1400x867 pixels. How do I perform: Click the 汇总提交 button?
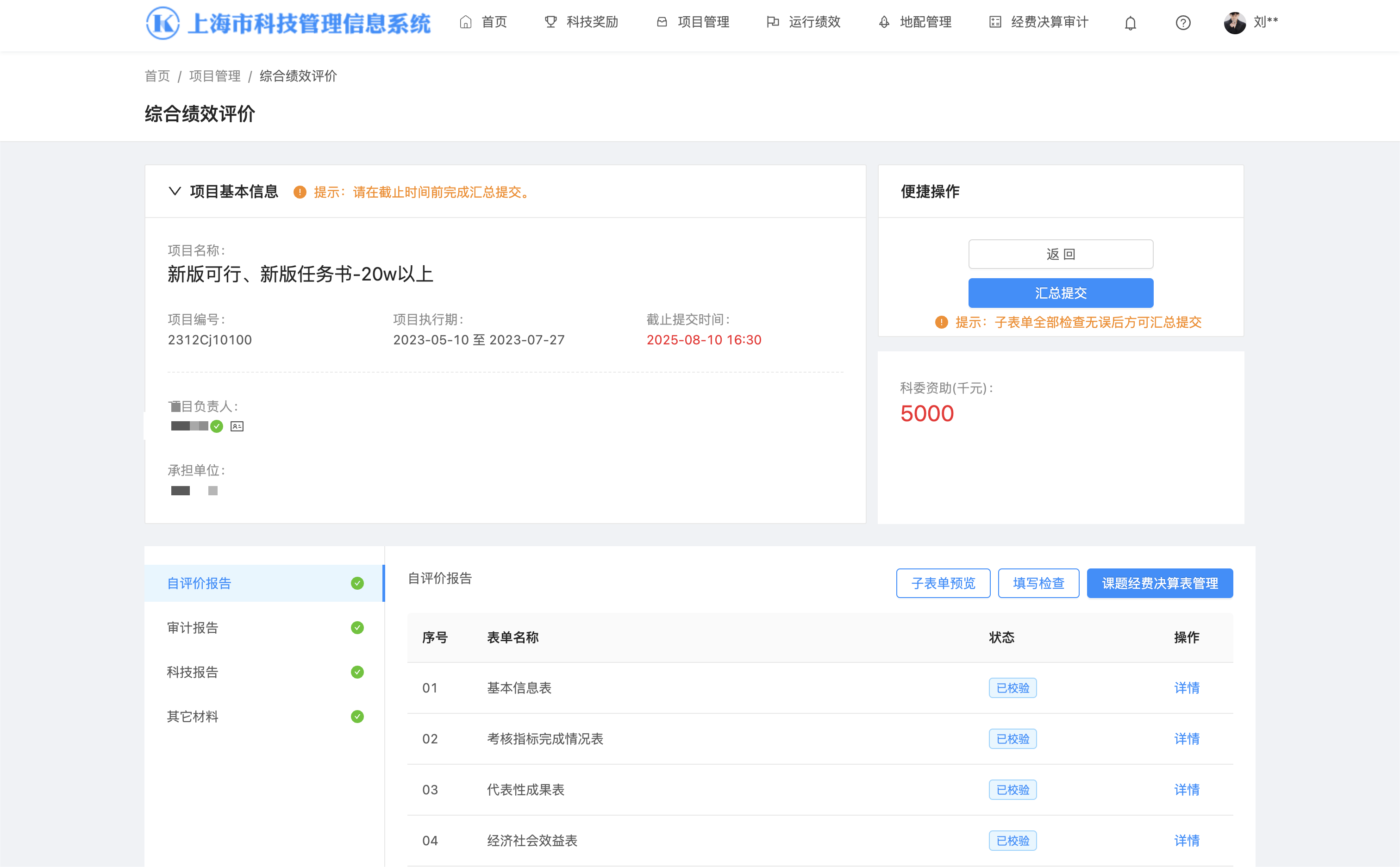[x=1061, y=293]
